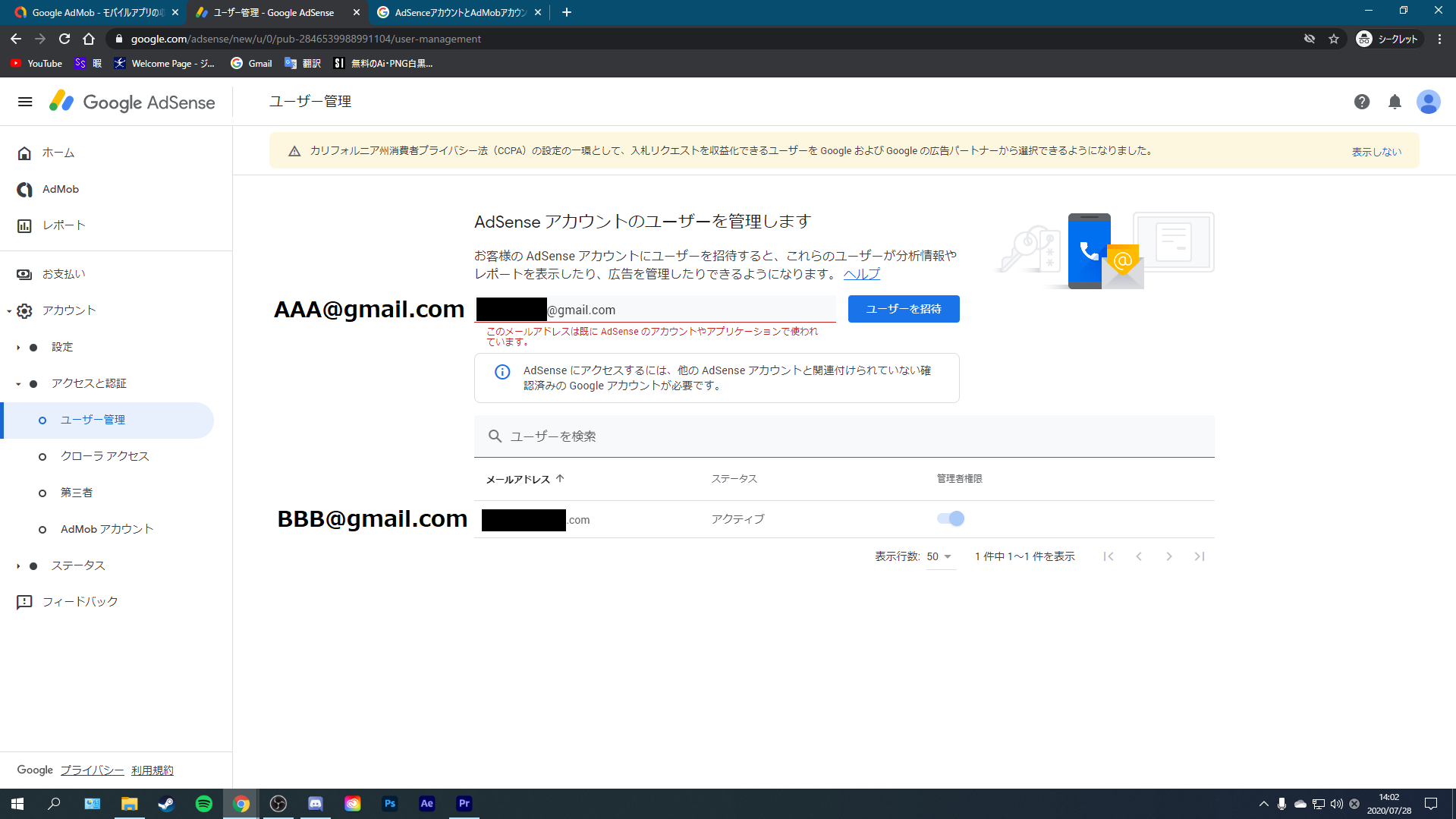
Task: Open the Chrome three-dot menu
Action: 1439,39
